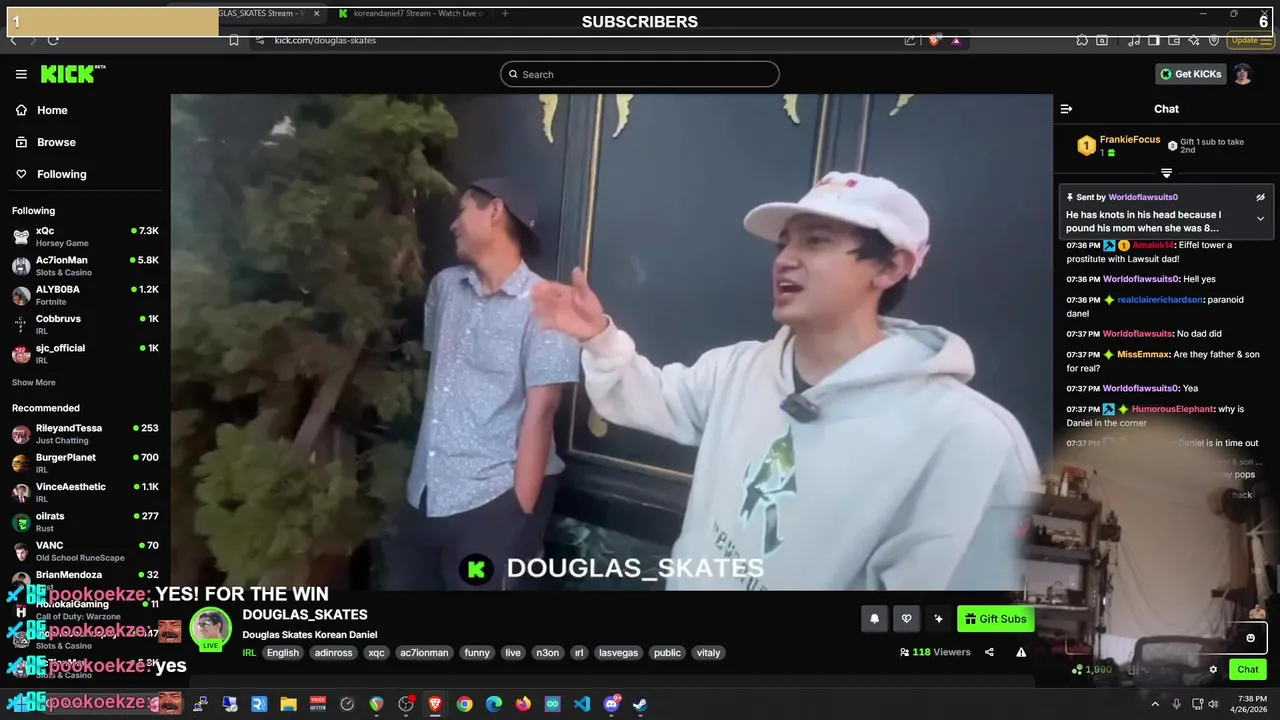Image resolution: width=1280 pixels, height=720 pixels.
Task: Click Show More in Following list
Action: coord(34,382)
